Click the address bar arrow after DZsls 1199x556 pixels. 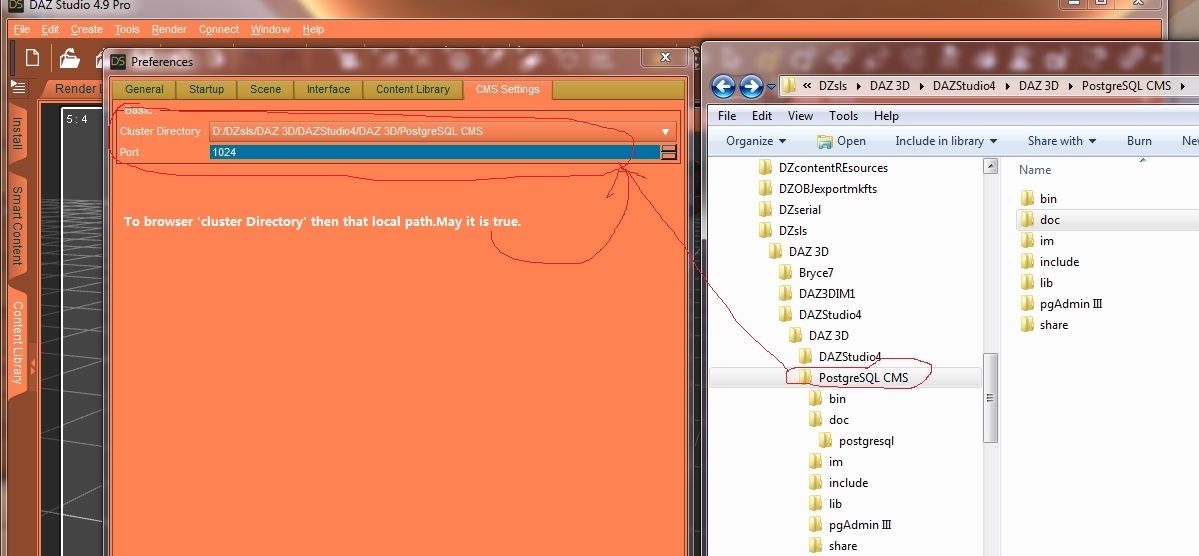pyautogui.click(x=859, y=86)
